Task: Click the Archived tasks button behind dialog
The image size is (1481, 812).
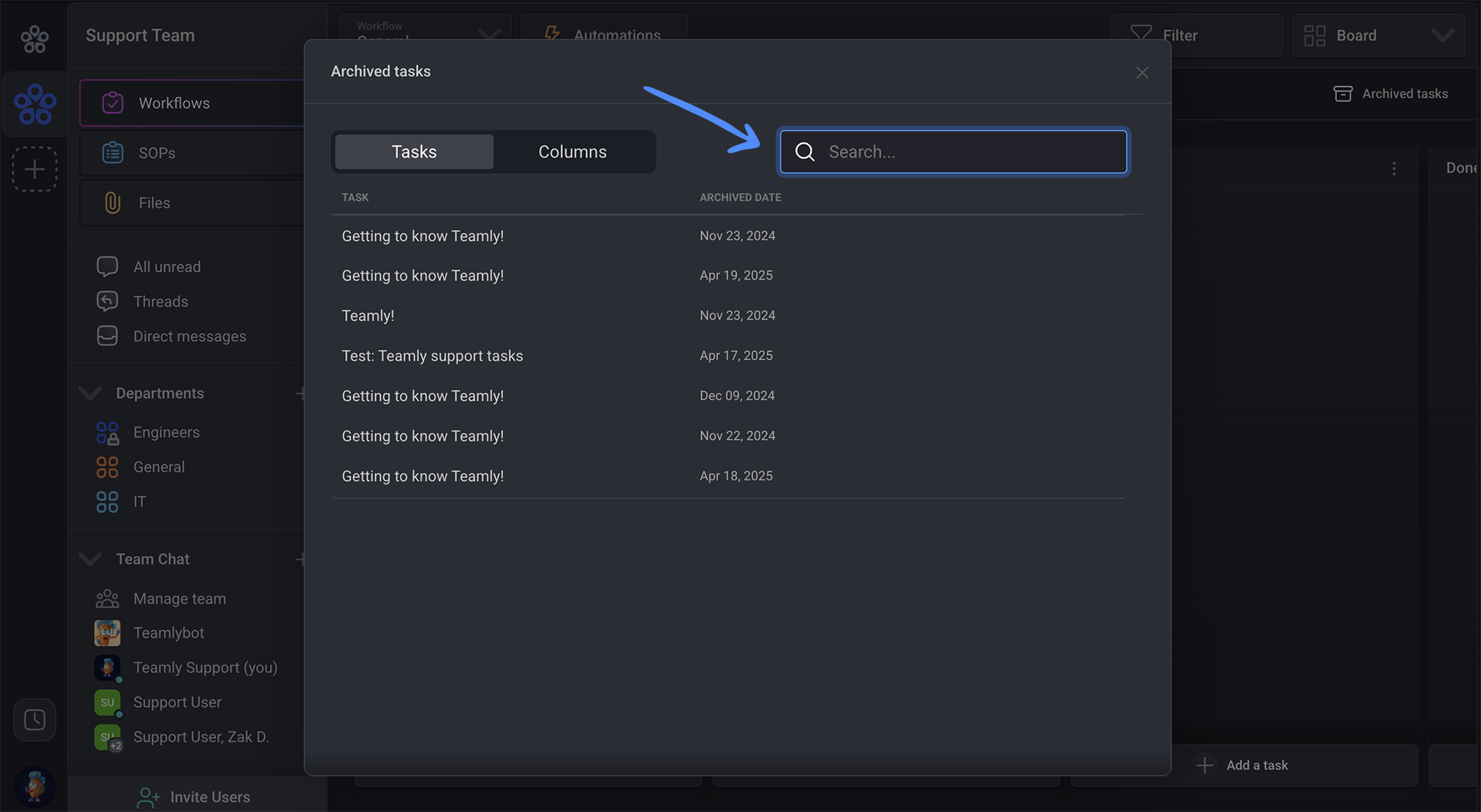Action: pyautogui.click(x=1391, y=93)
